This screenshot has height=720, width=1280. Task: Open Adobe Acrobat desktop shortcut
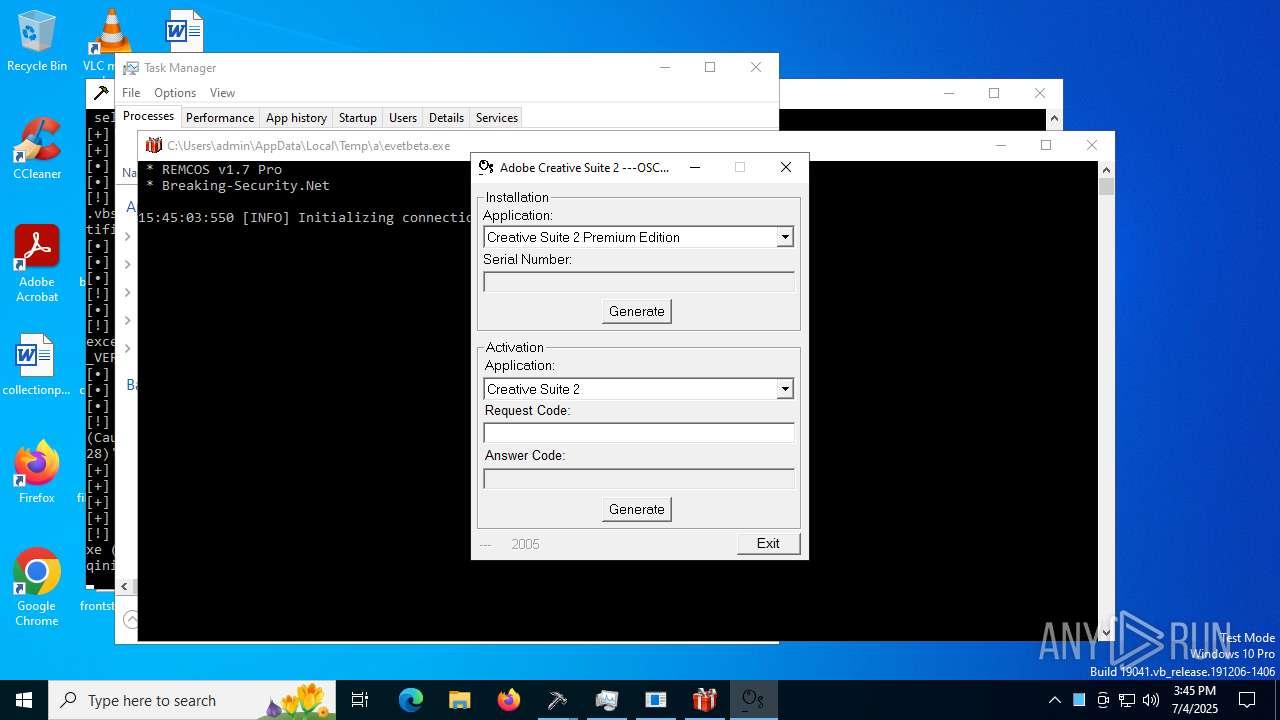click(x=37, y=264)
